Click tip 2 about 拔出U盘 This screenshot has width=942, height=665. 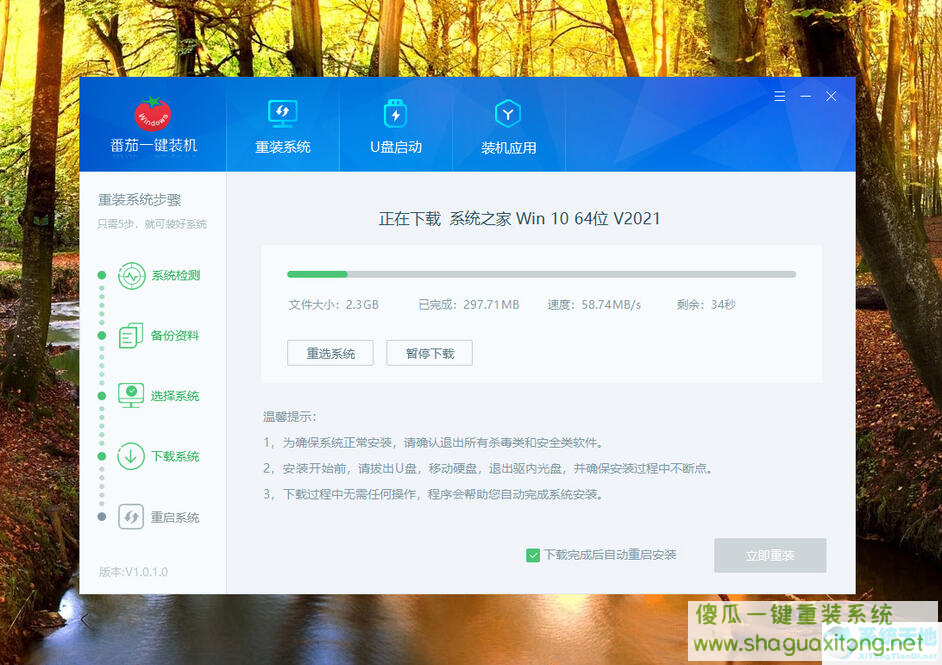coord(488,469)
